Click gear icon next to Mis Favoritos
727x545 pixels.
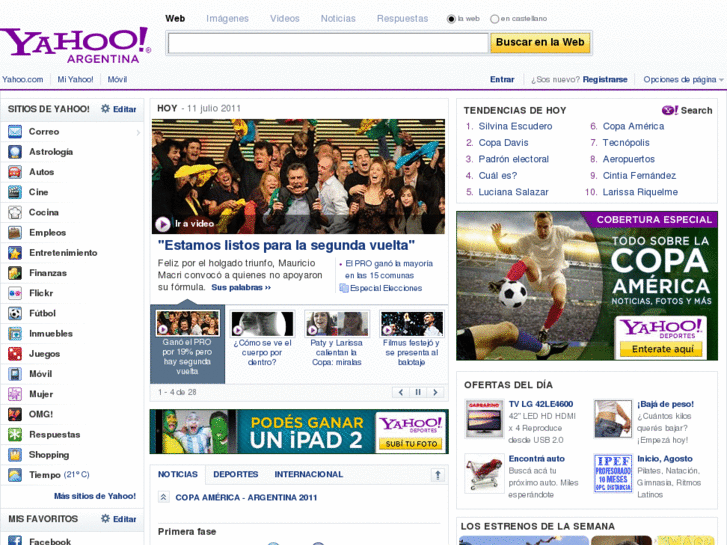(x=105, y=519)
